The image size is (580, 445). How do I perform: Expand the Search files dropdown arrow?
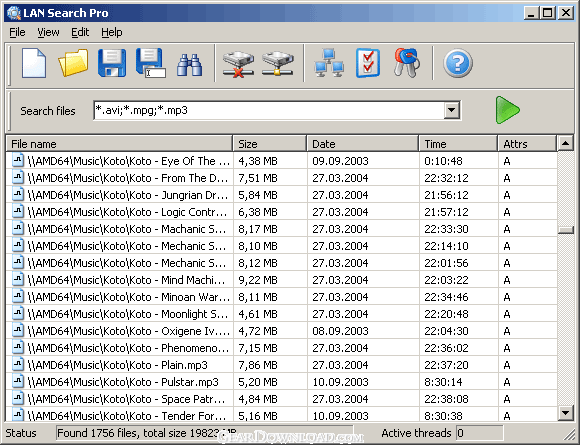click(x=452, y=110)
